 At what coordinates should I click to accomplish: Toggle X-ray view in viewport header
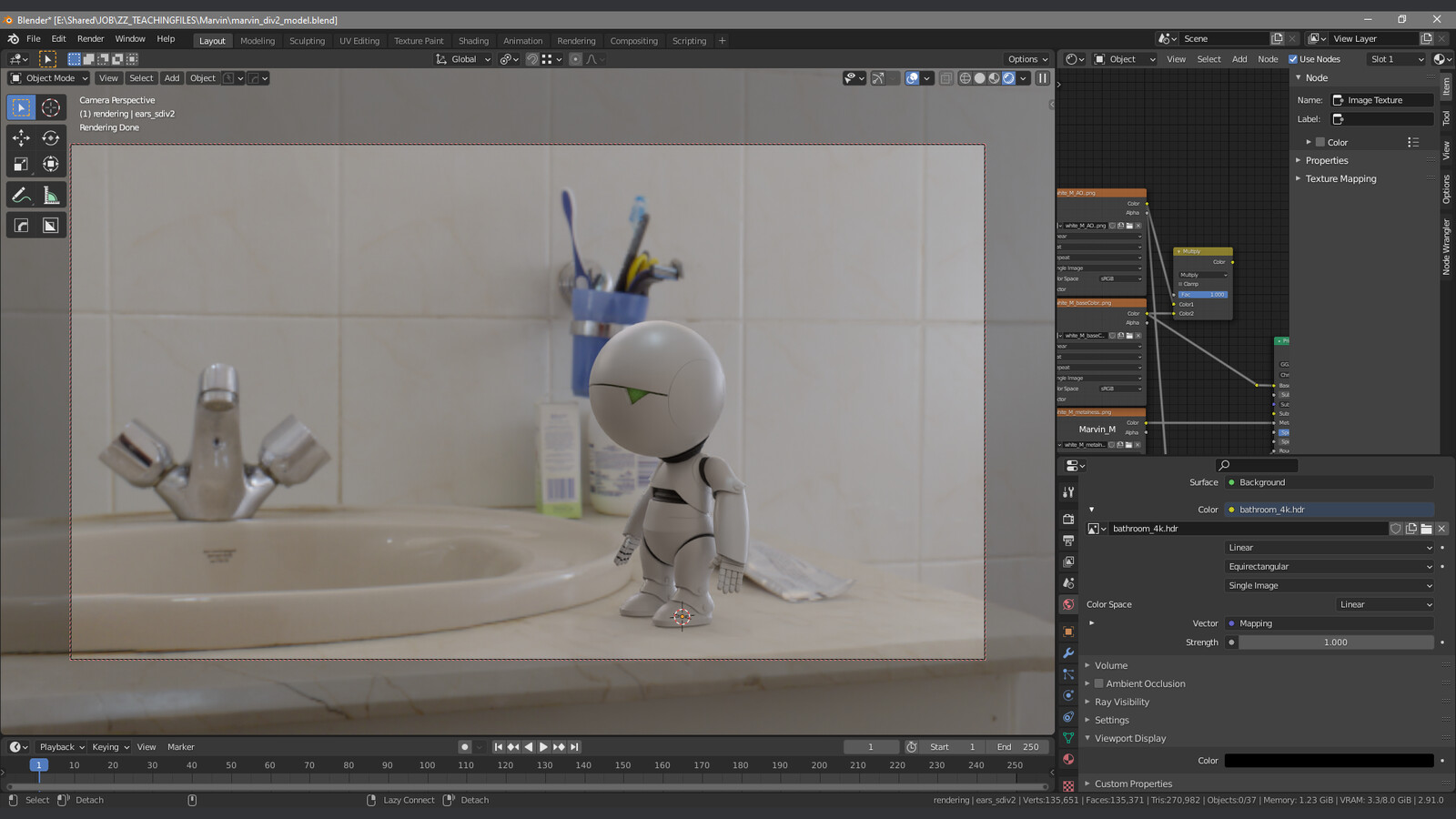(x=946, y=78)
